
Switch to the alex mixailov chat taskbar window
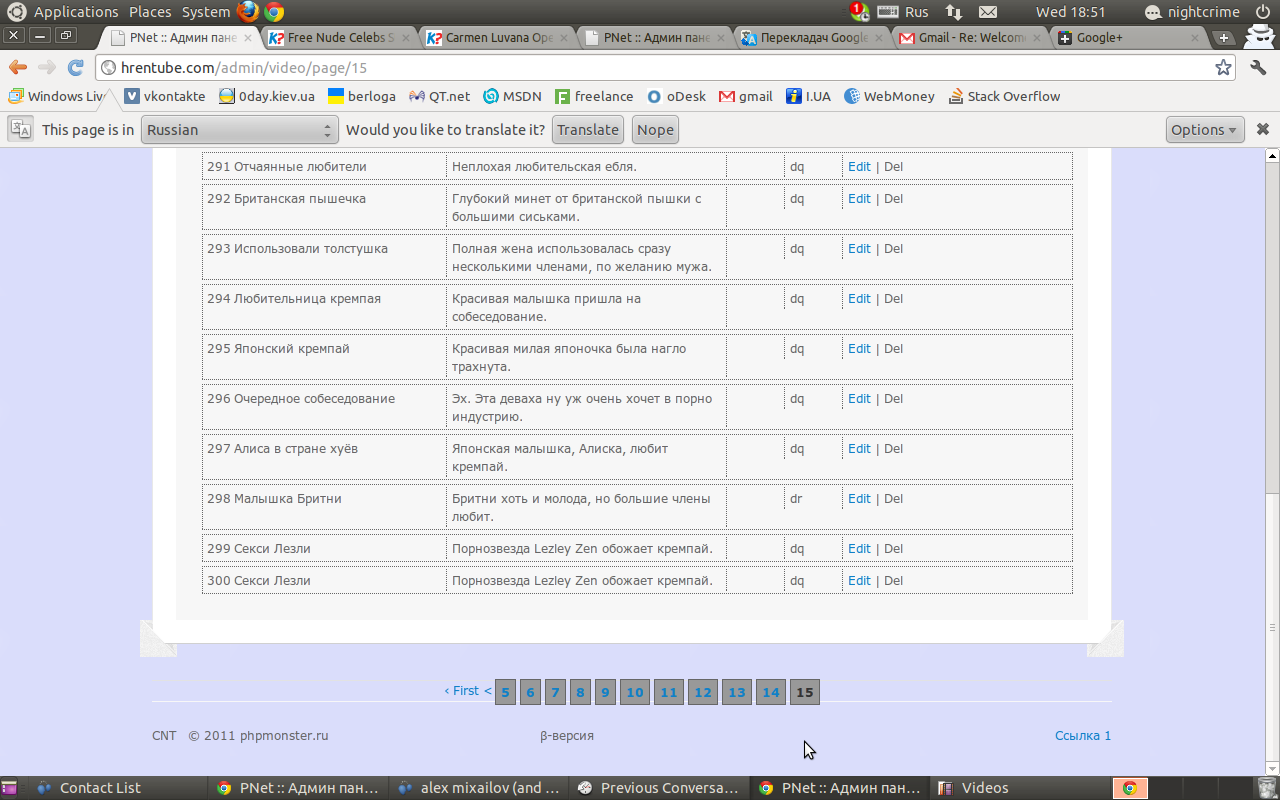point(479,788)
